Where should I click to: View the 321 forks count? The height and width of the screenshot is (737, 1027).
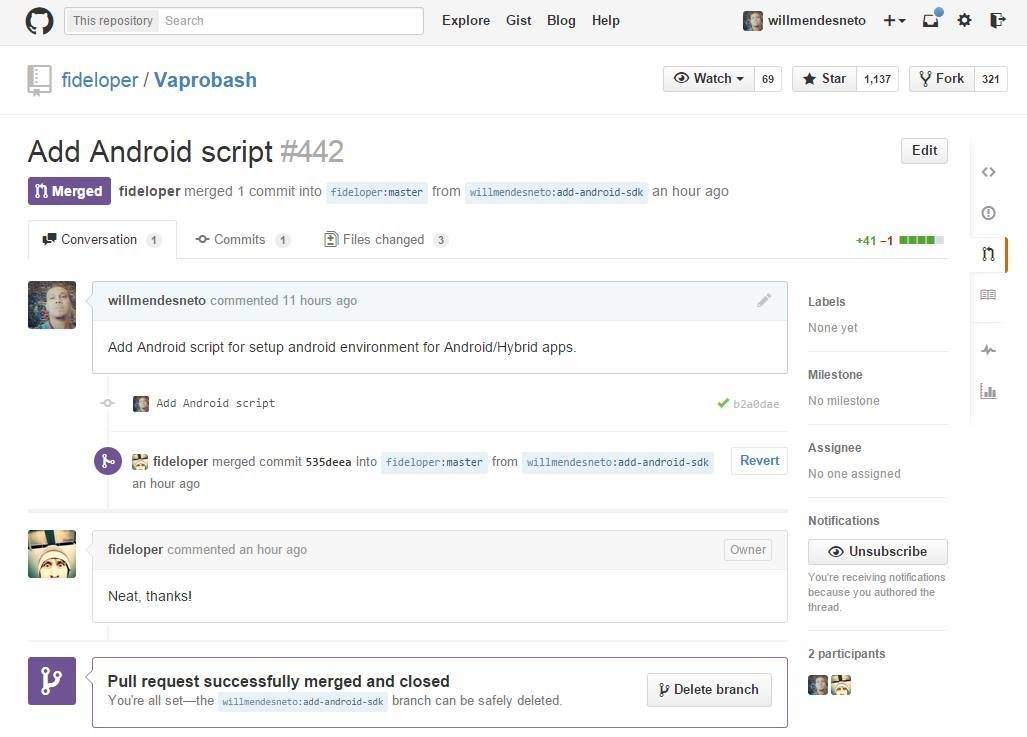click(990, 79)
